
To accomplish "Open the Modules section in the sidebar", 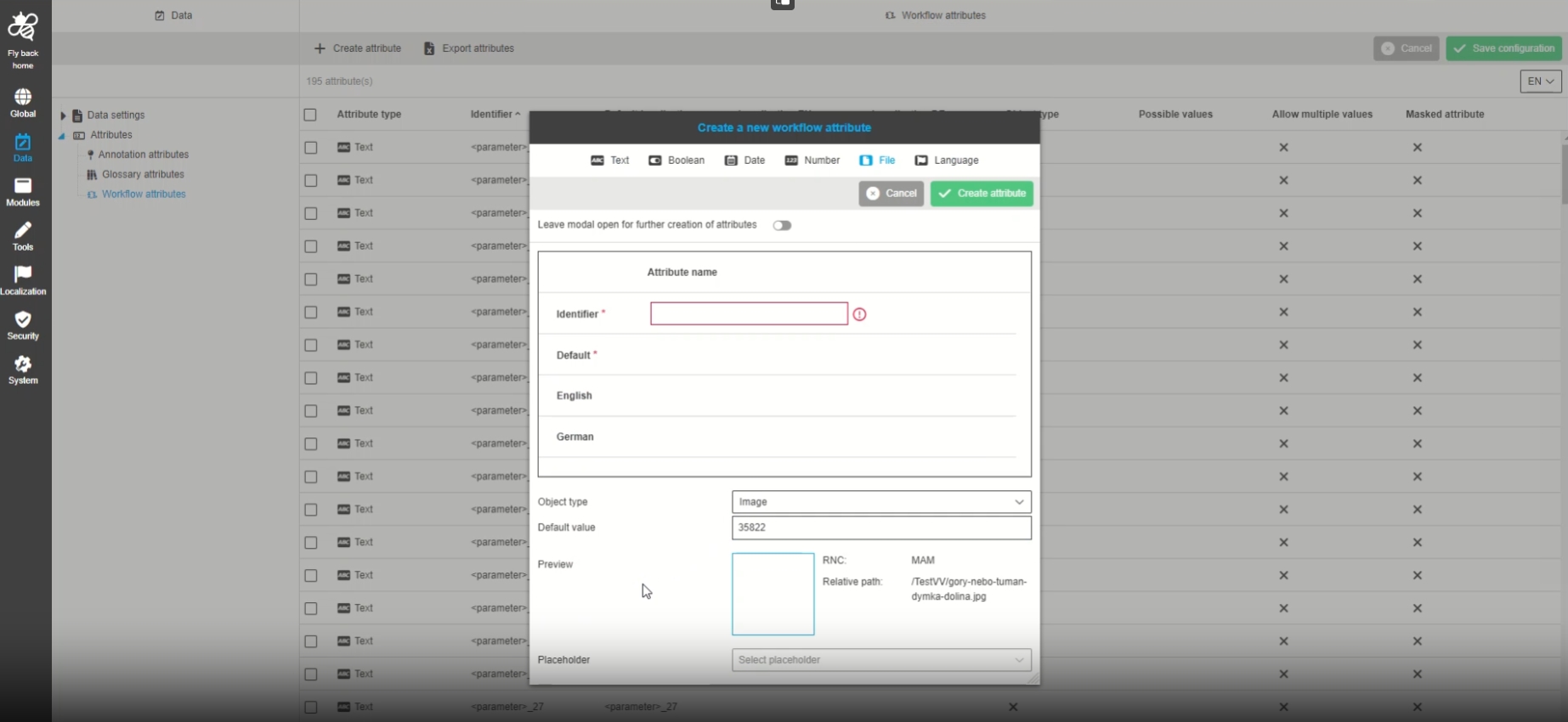I will [x=23, y=193].
